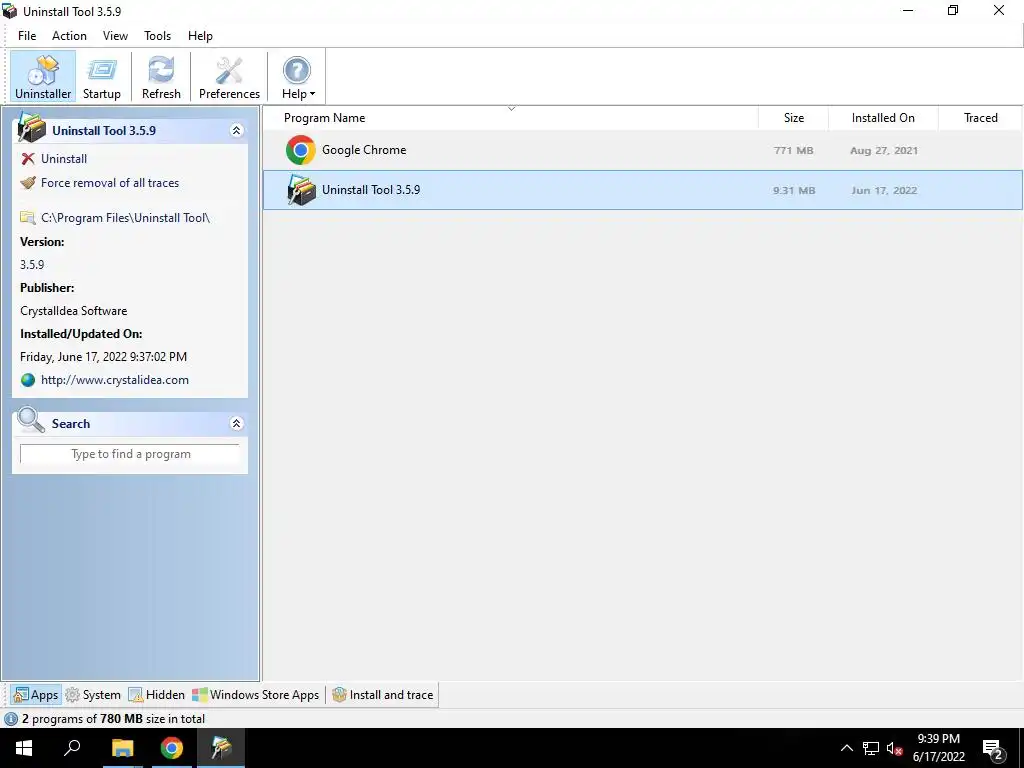Click the version 3.5.9 value
The image size is (1024, 768).
(x=32, y=265)
